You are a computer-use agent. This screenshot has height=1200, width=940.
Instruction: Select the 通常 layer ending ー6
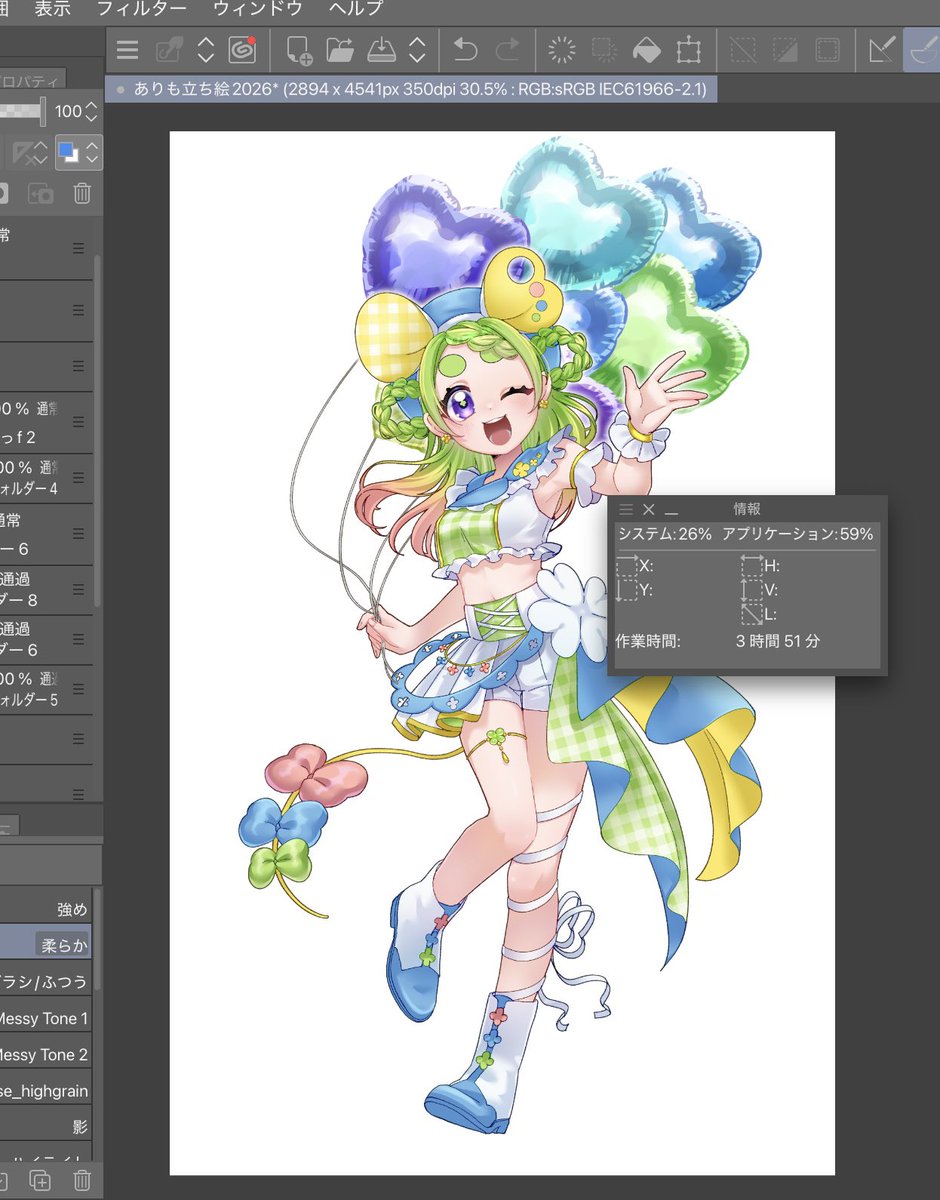point(47,534)
